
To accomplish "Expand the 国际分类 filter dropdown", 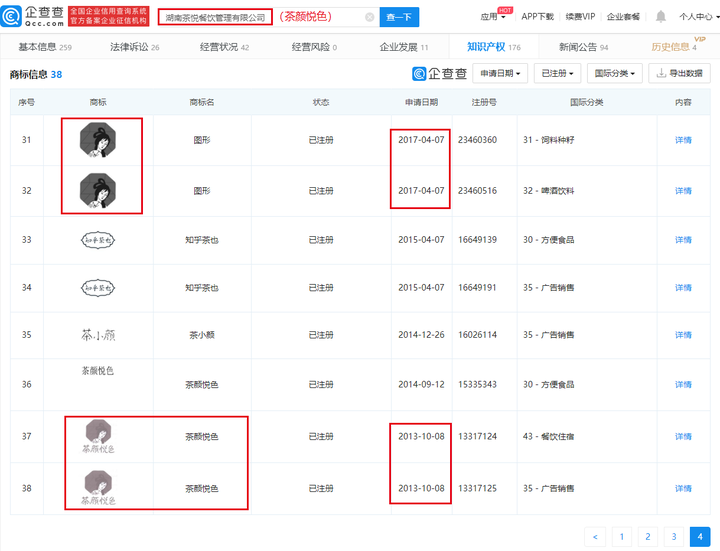I will pos(614,73).
